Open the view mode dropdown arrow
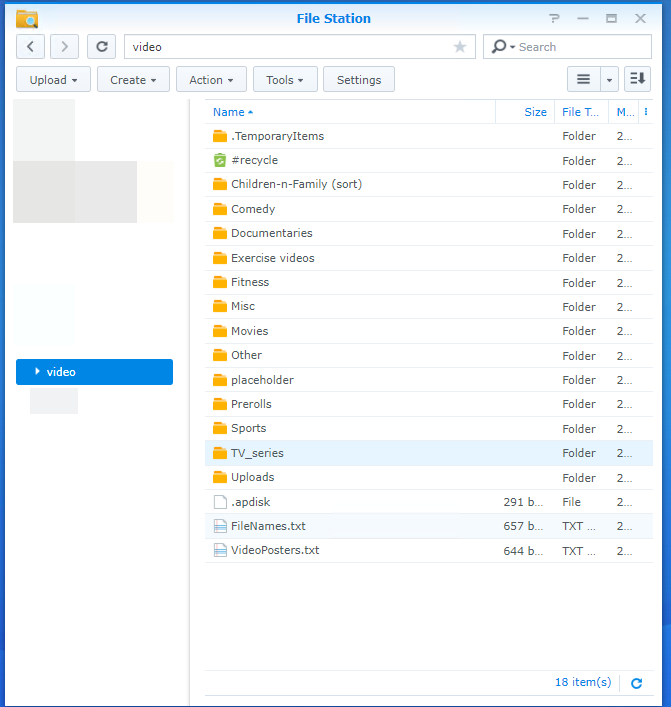 609,79
